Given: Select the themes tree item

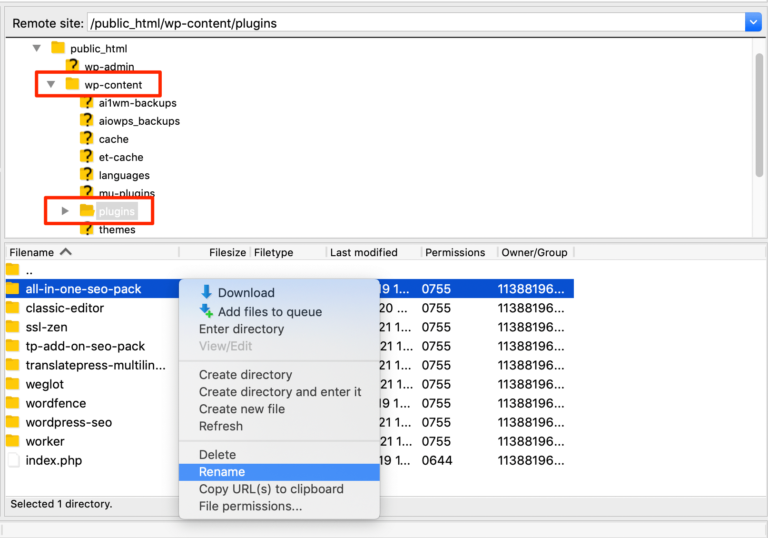Looking at the screenshot, I should click(117, 229).
